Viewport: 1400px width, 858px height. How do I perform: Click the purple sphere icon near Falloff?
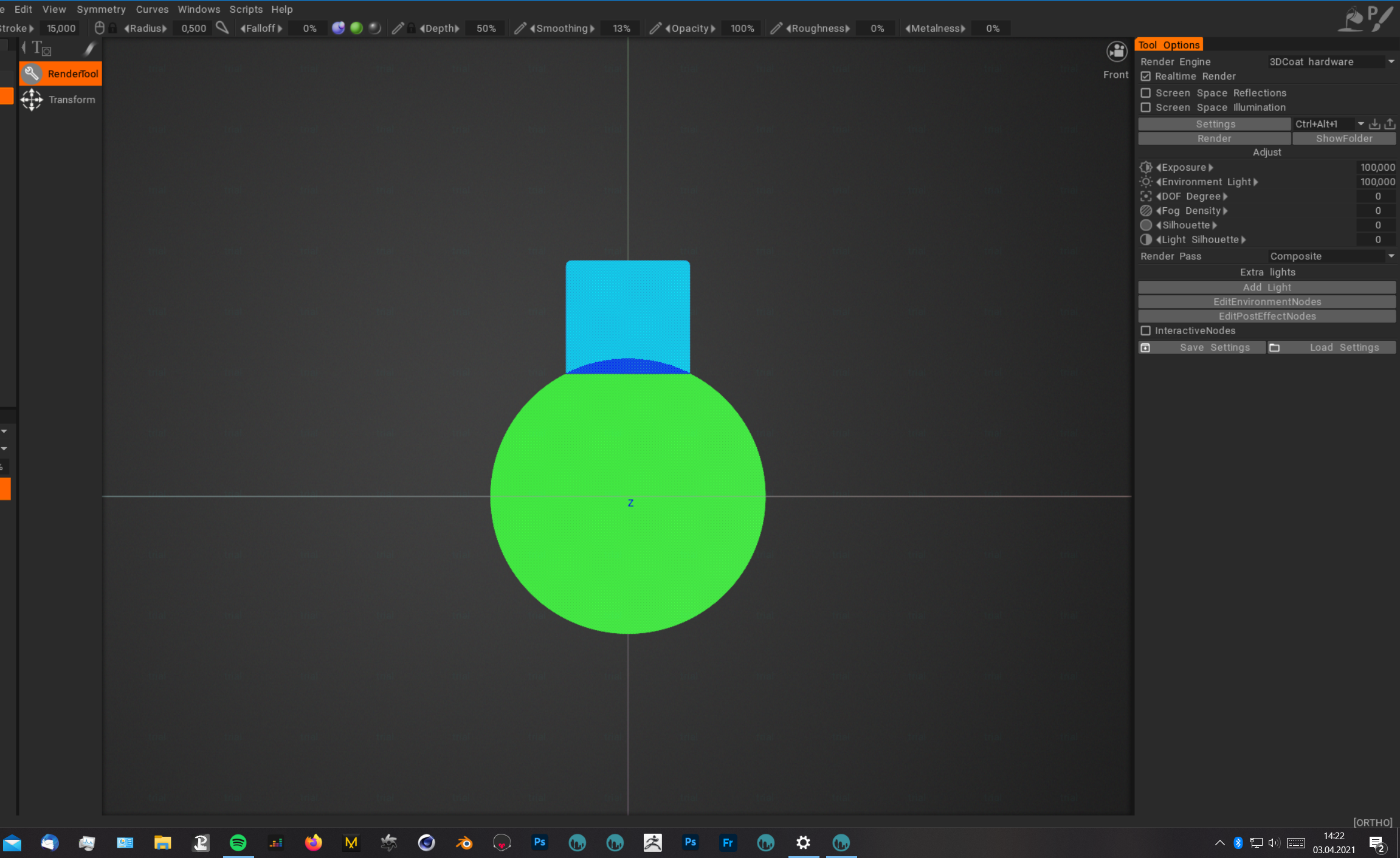tap(339, 29)
